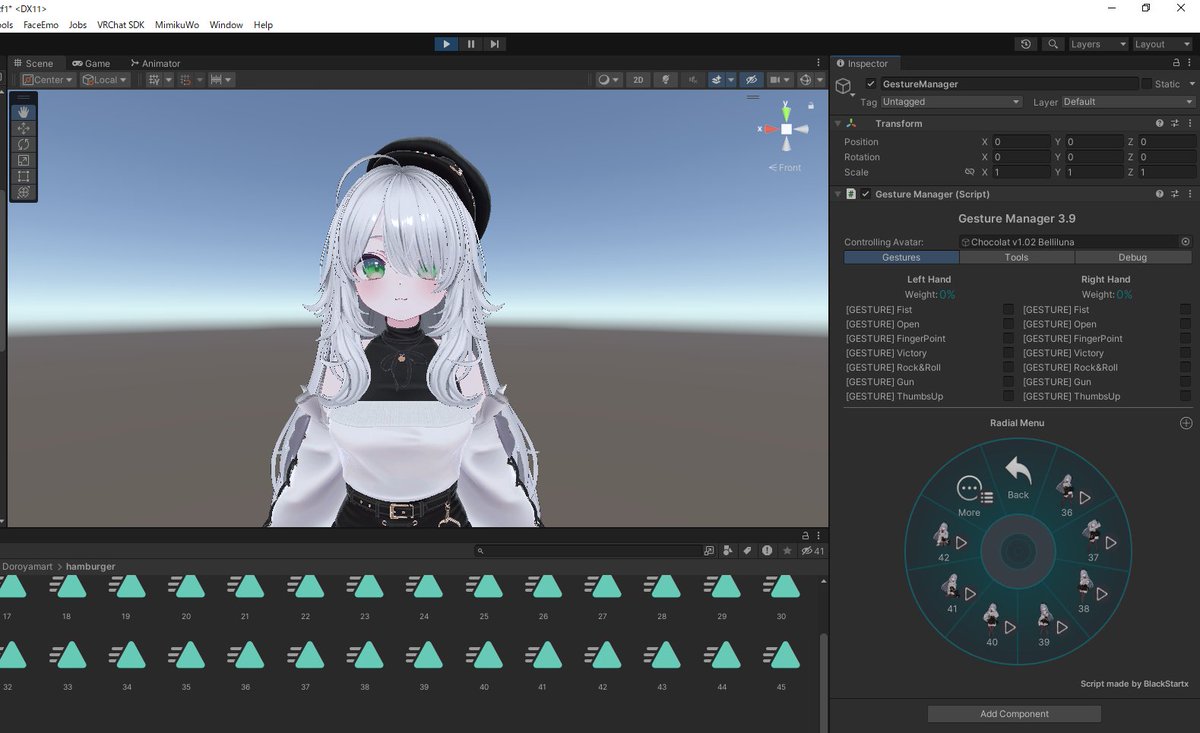Viewport: 1200px width, 733px height.
Task: Select the Hand tool in the Scene toolbar
Action: coord(22,111)
